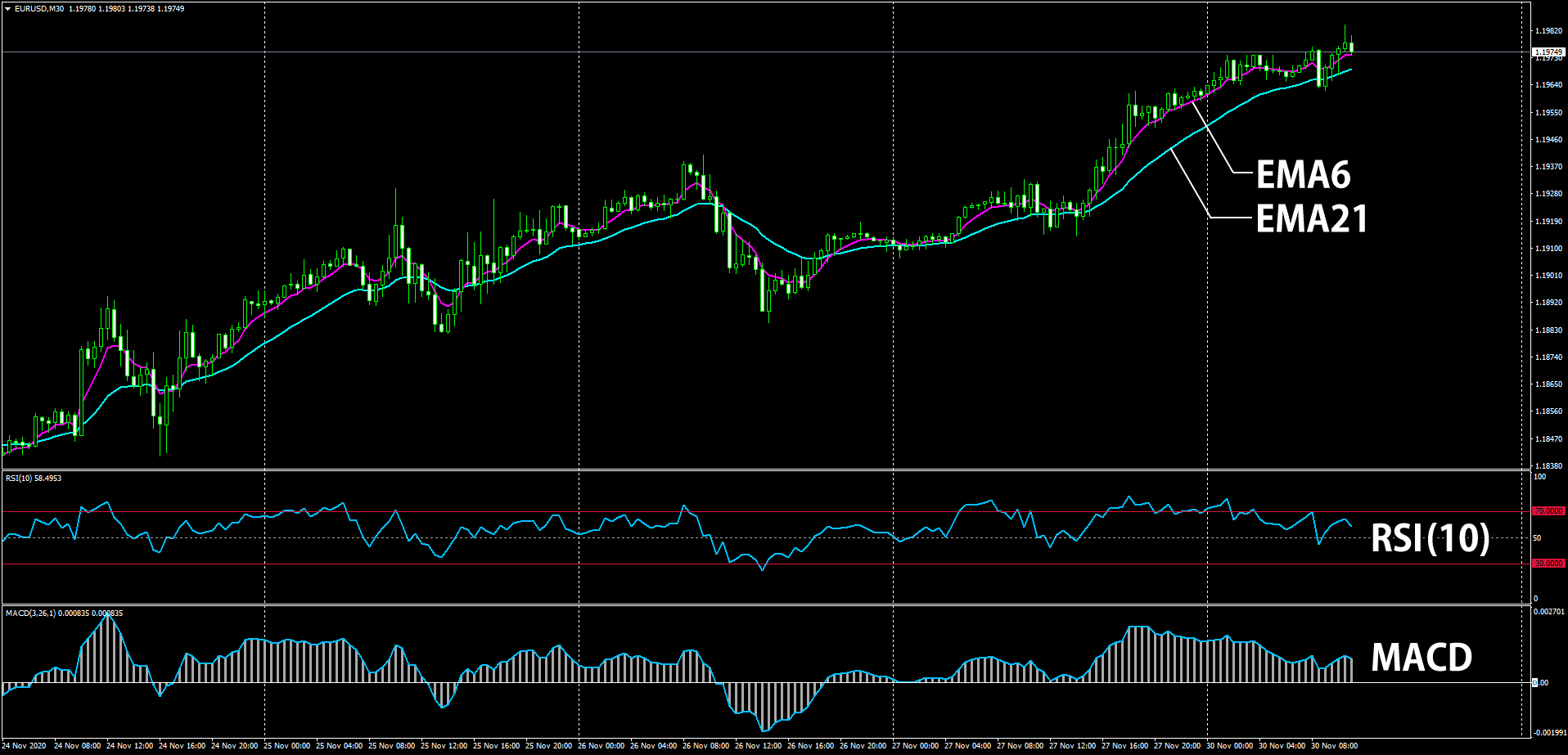Click the MACD 0.00 zero level label

click(x=1540, y=682)
